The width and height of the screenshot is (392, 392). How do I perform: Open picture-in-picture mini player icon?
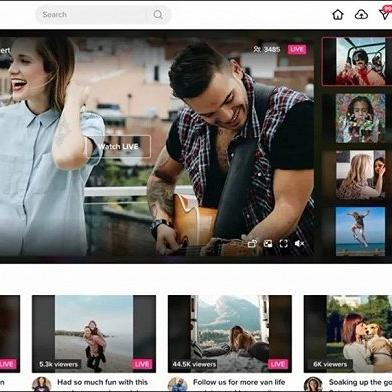point(268,244)
